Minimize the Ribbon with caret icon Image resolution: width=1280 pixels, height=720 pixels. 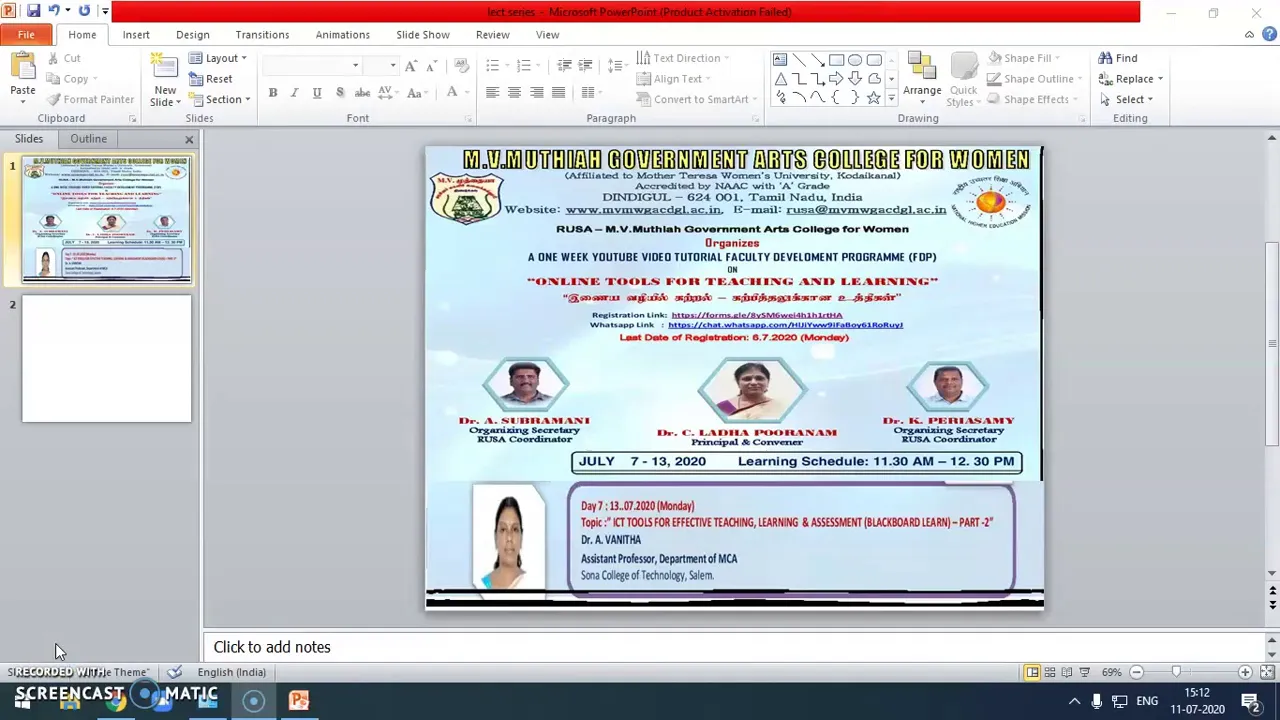click(x=1249, y=35)
